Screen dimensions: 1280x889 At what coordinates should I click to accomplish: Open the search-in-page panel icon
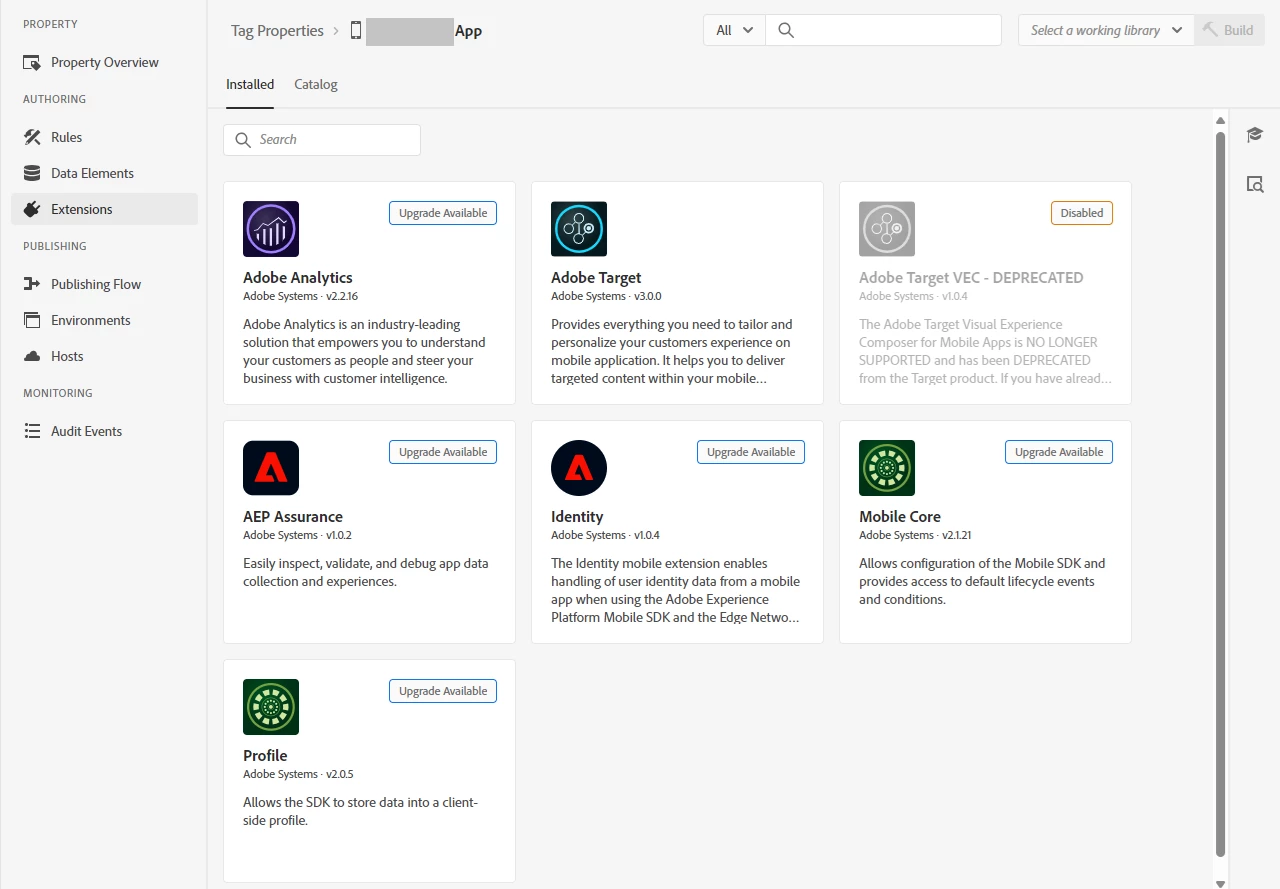tap(1255, 184)
